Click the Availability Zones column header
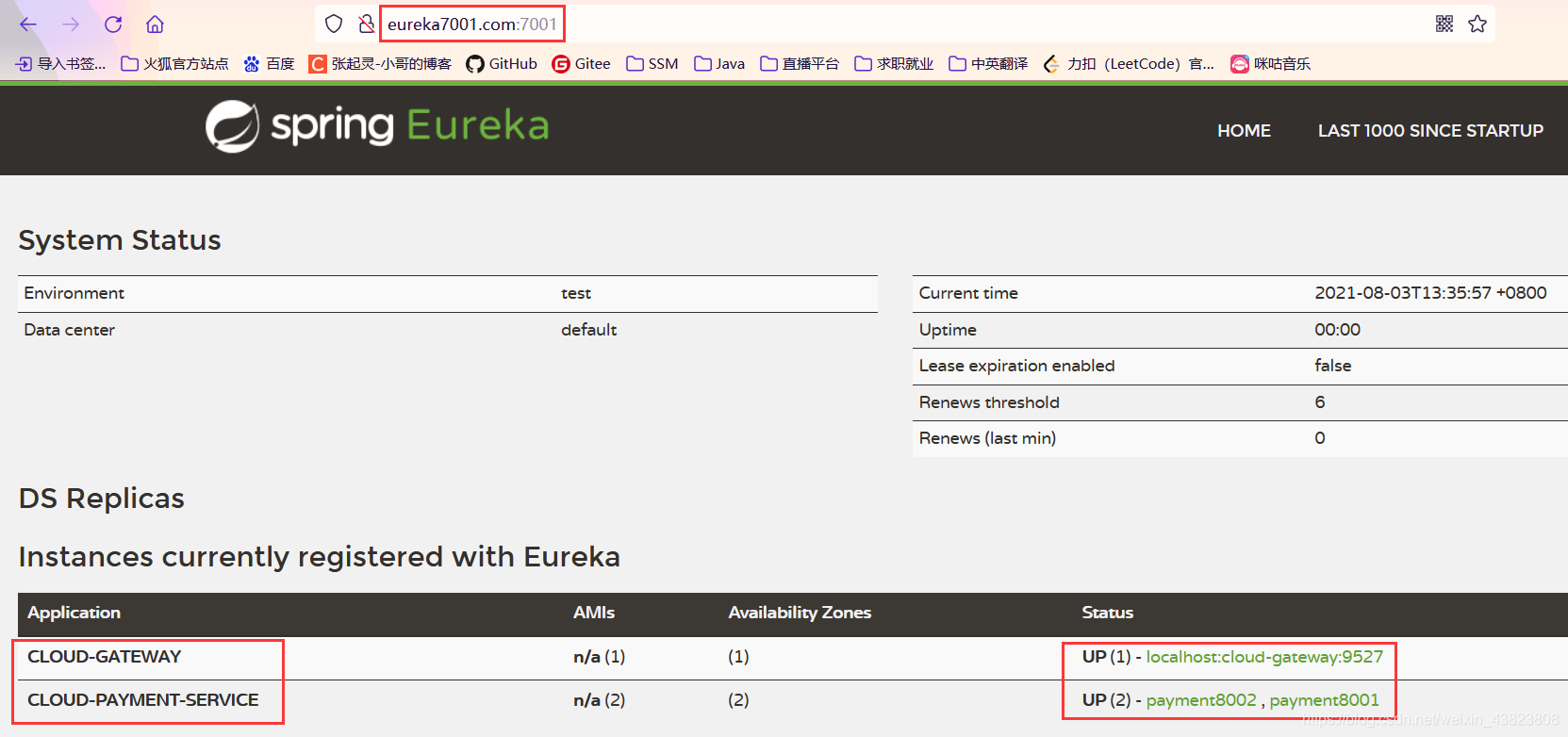The image size is (1568, 737). point(800,613)
